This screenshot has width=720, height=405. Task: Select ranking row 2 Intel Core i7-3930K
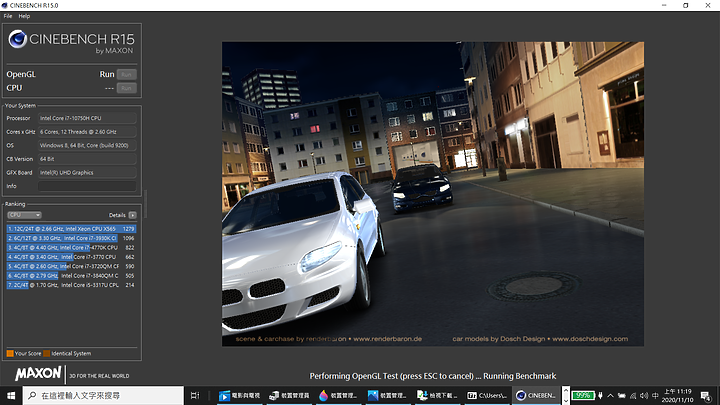coord(71,238)
